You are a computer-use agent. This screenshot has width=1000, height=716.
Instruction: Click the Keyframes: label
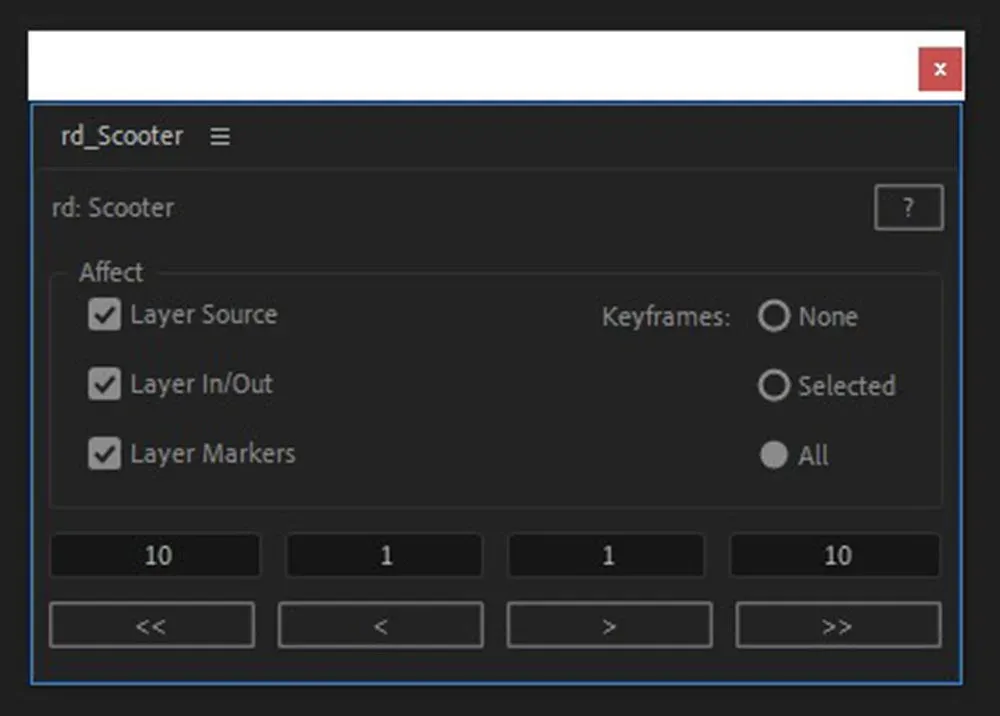tap(666, 317)
